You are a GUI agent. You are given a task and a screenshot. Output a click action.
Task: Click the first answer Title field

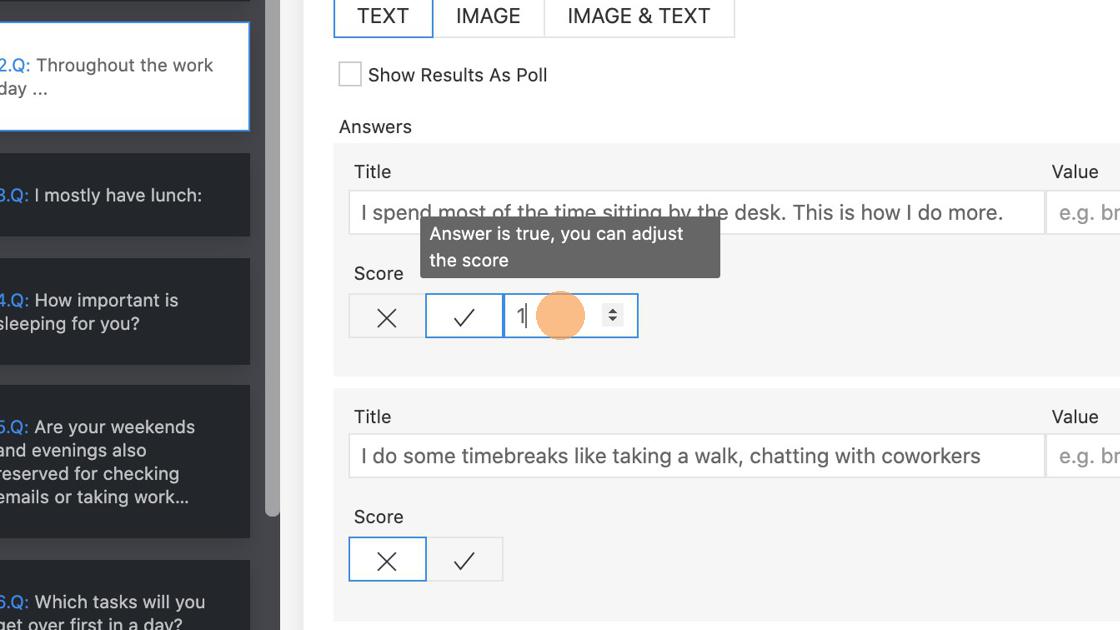pos(696,213)
